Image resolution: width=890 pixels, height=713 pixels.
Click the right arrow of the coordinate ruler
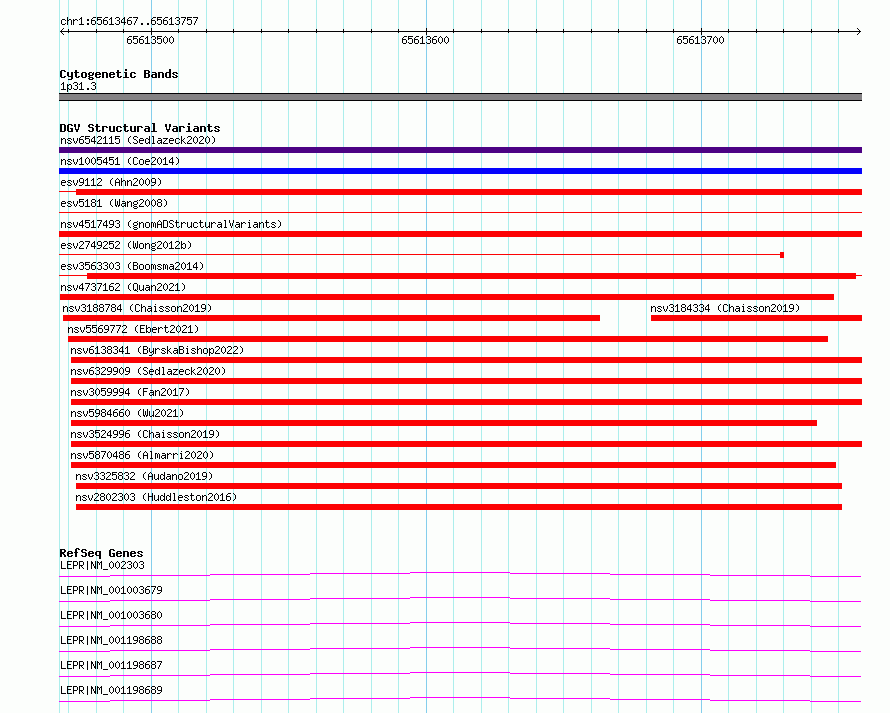(858, 31)
